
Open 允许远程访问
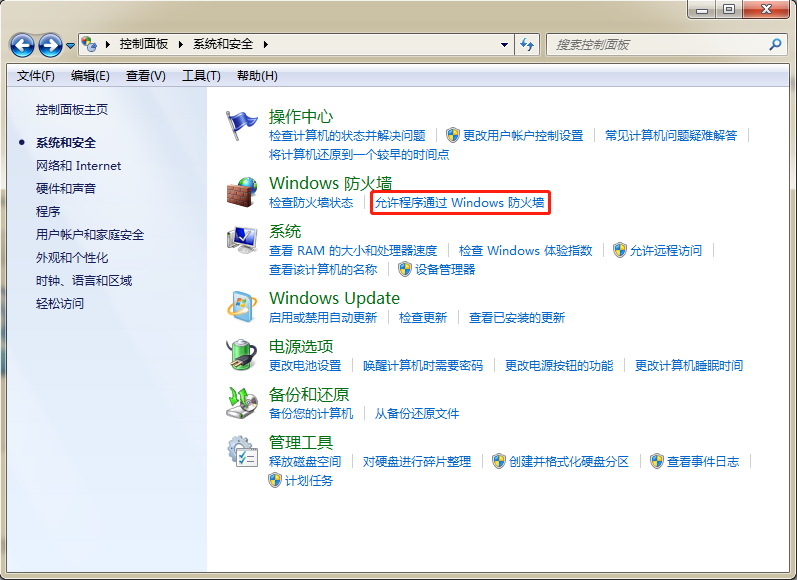click(x=666, y=251)
